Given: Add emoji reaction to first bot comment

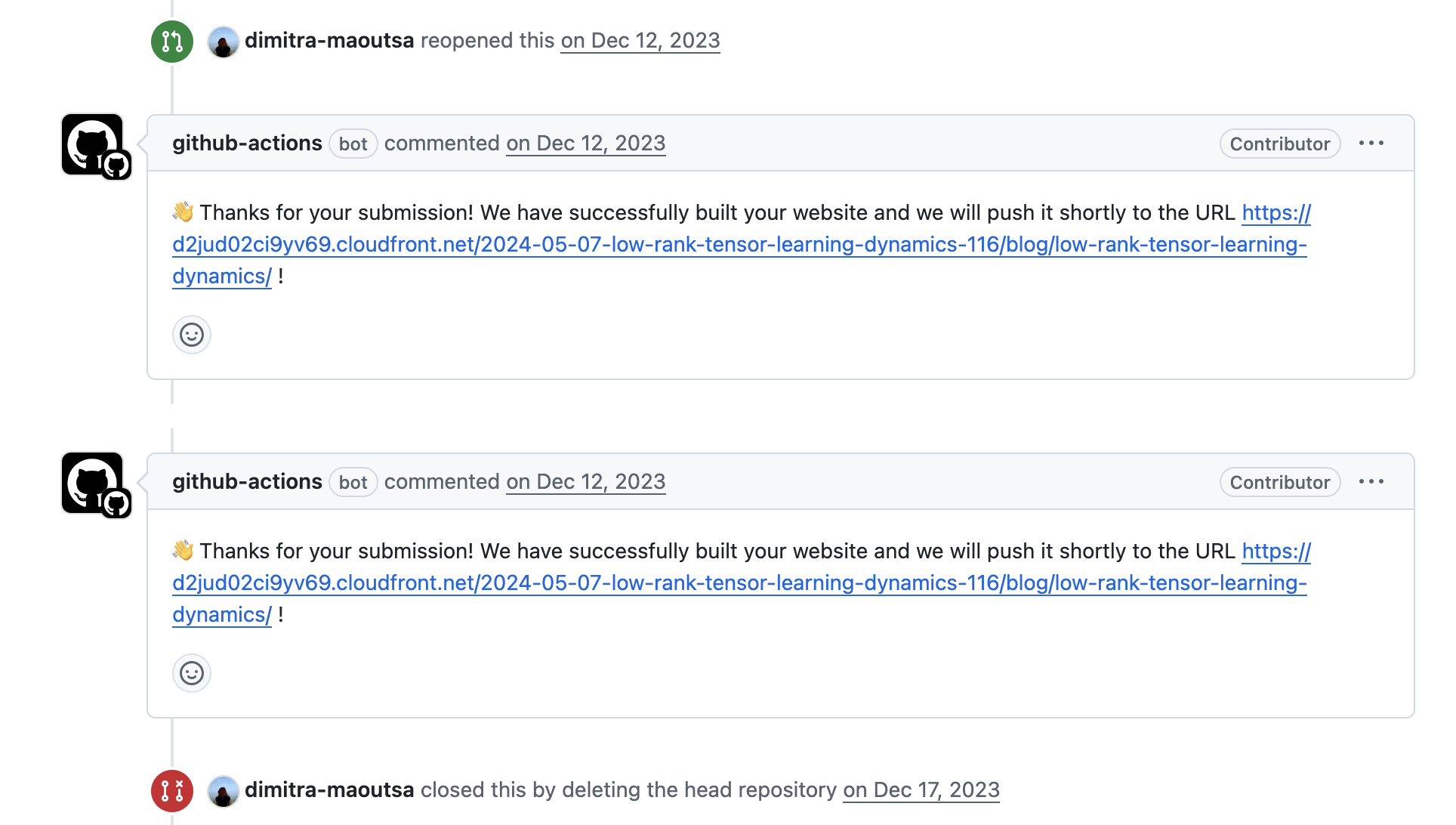Looking at the screenshot, I should pyautogui.click(x=192, y=335).
